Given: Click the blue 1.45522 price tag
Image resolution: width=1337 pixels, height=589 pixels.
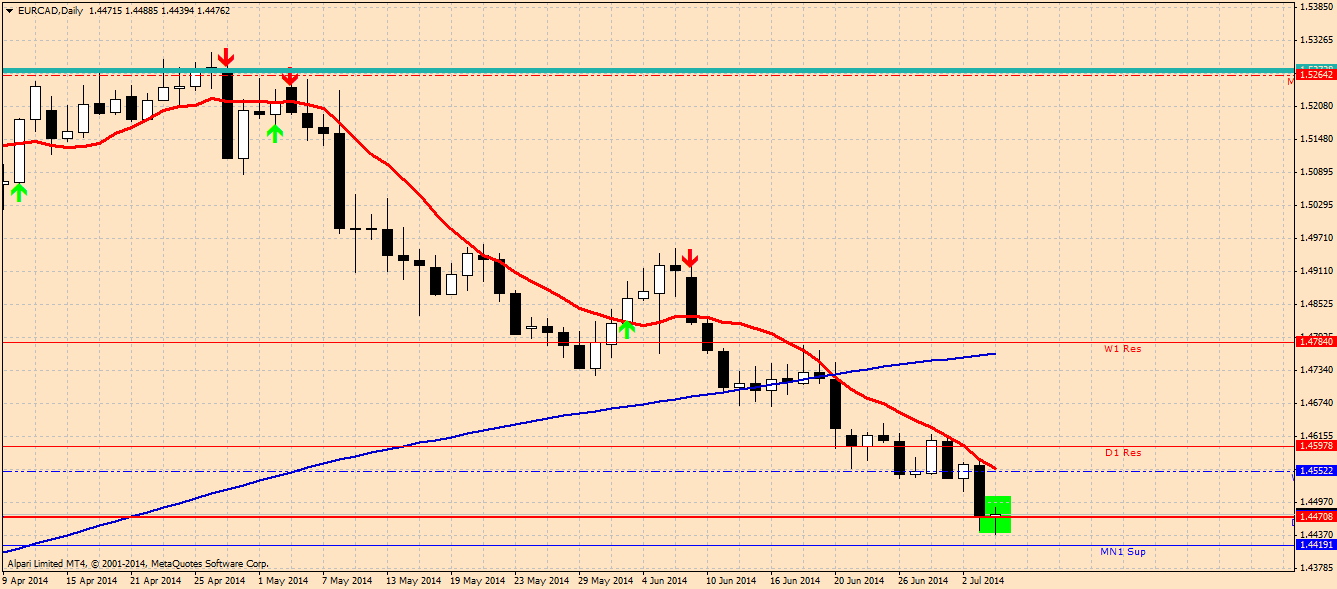Looking at the screenshot, I should click(x=1314, y=470).
